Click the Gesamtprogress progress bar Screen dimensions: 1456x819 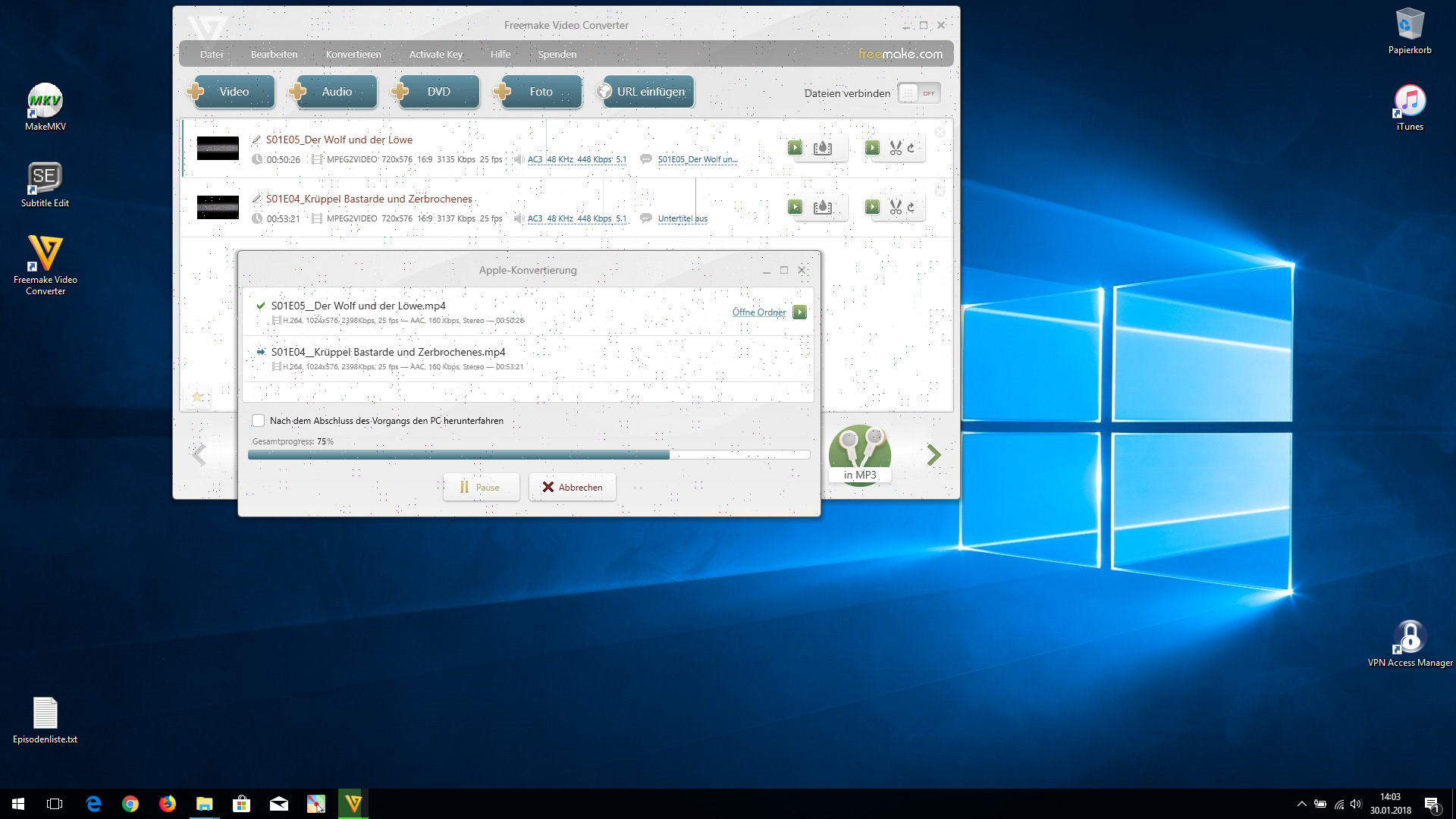pyautogui.click(x=529, y=455)
